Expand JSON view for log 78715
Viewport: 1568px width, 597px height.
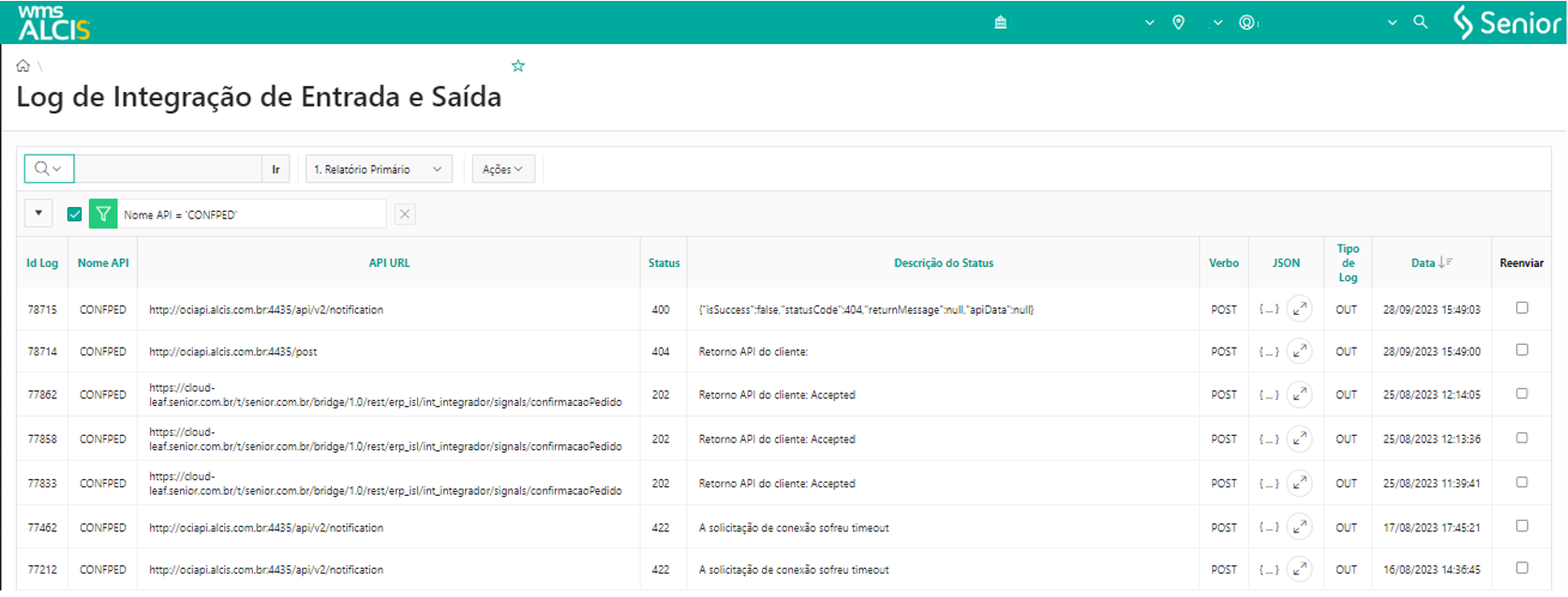point(1299,308)
